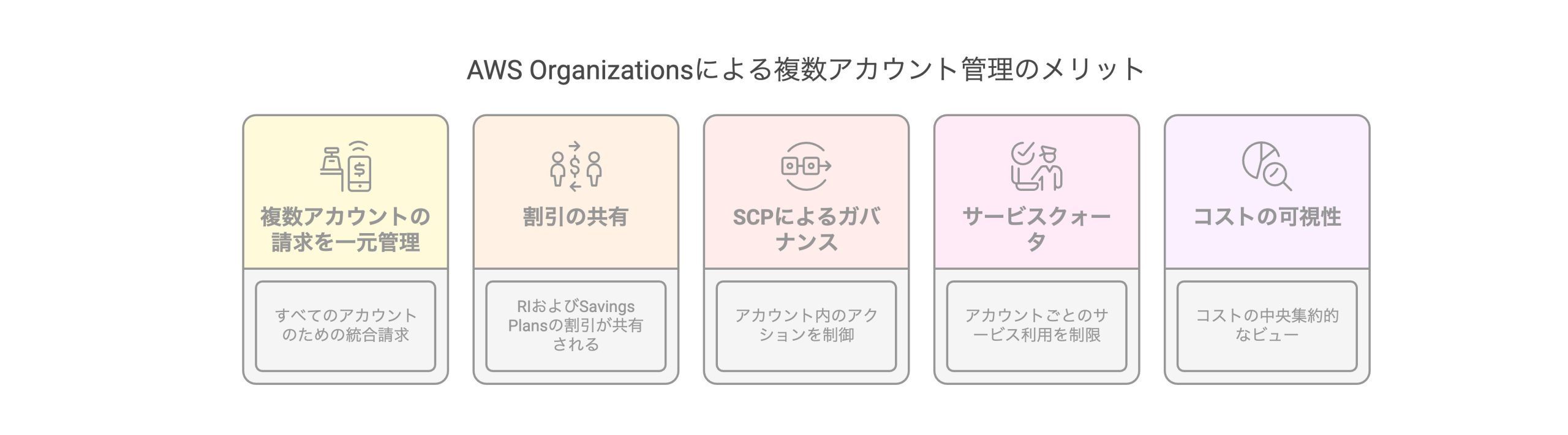The height and width of the screenshot is (435, 1568).
Task: Click アカウント管理 in the main title
Action: (921, 70)
